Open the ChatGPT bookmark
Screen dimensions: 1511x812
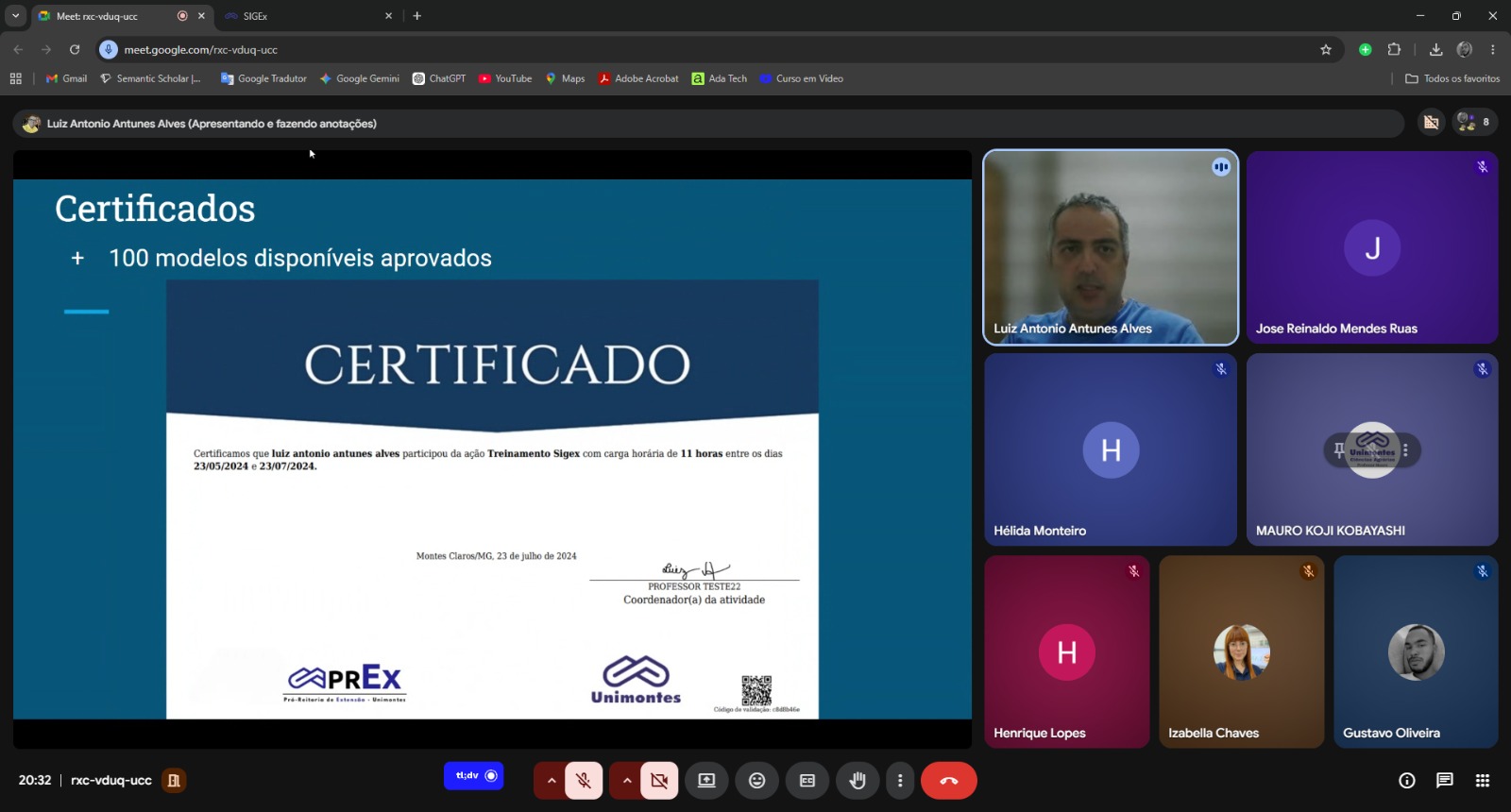439,79
